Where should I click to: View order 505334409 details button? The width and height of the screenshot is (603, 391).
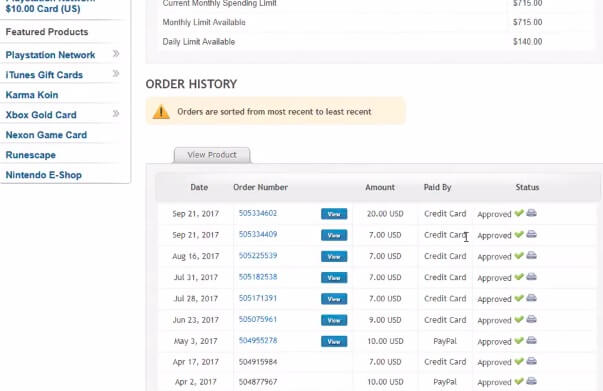(334, 235)
